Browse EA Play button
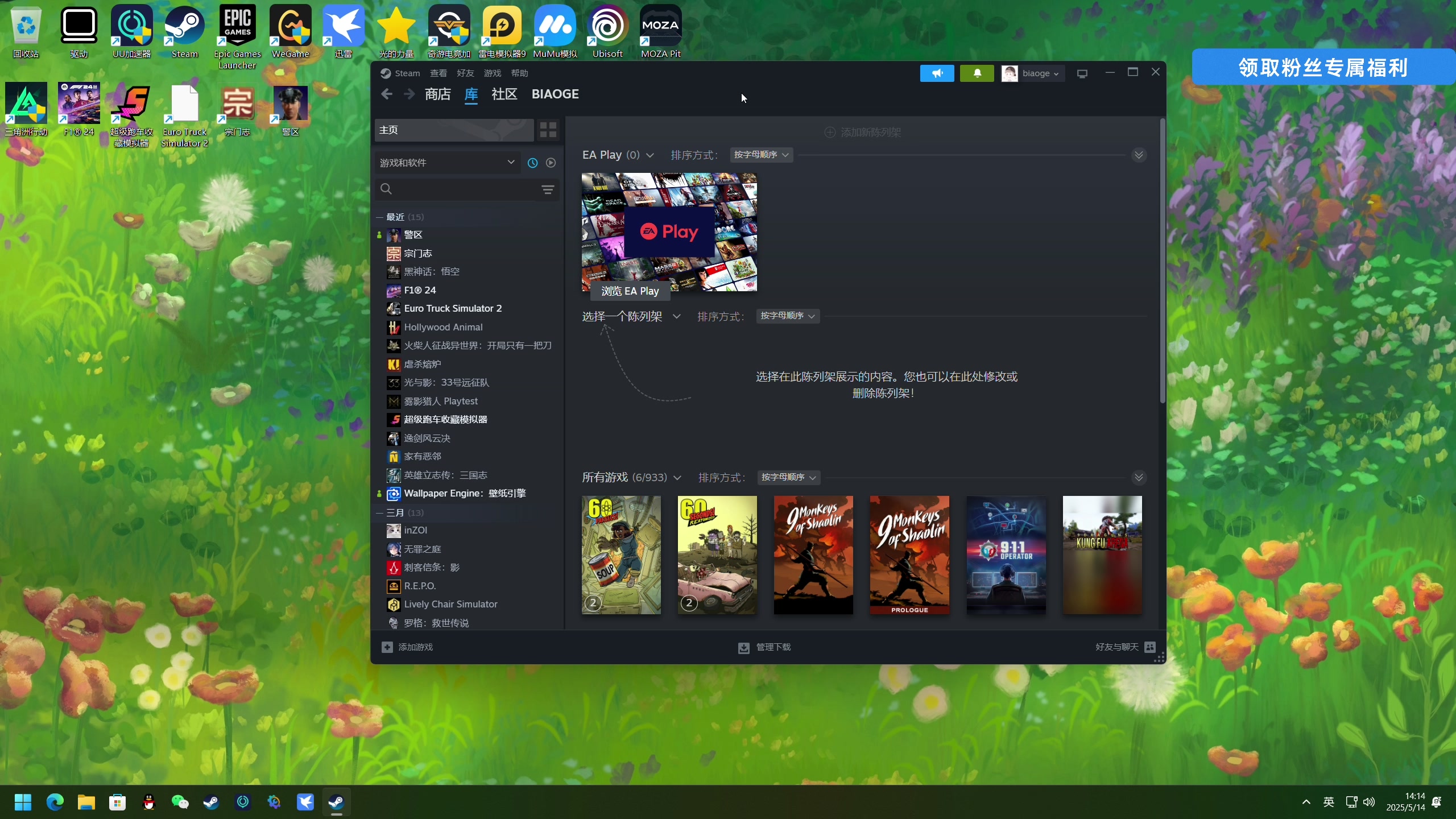 (630, 291)
